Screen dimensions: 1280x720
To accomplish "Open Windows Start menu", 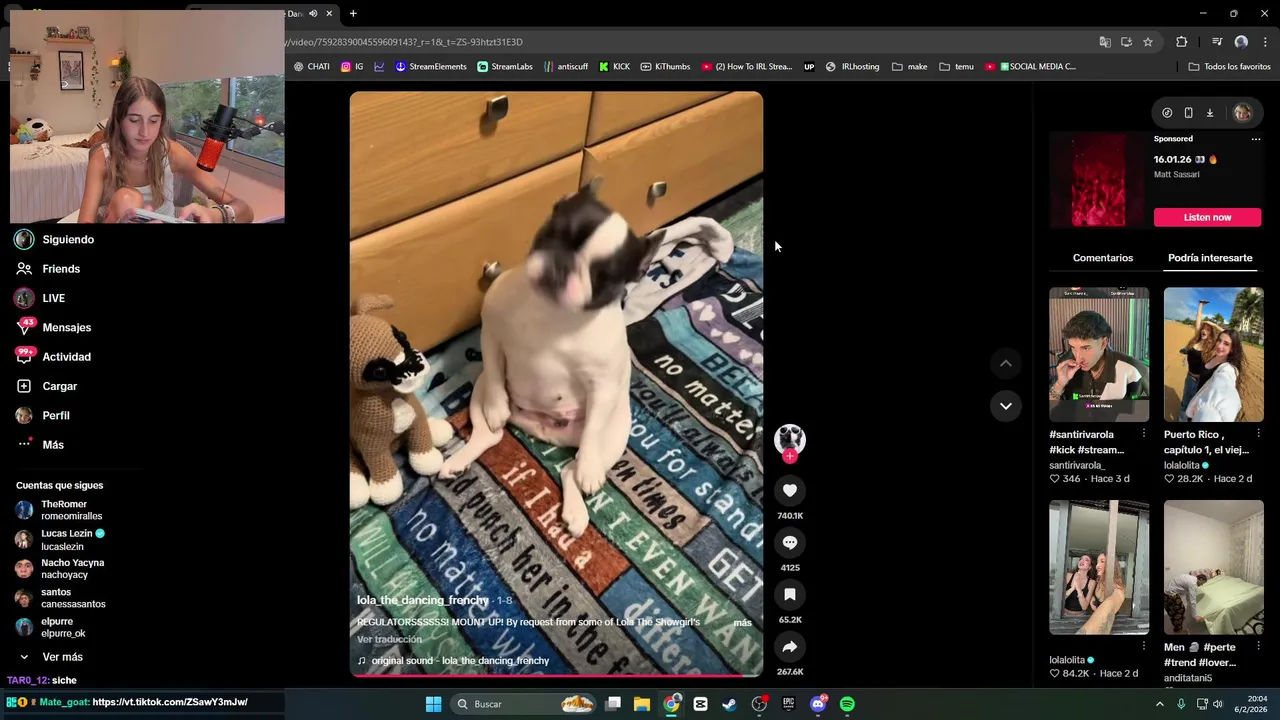I will click(x=433, y=704).
